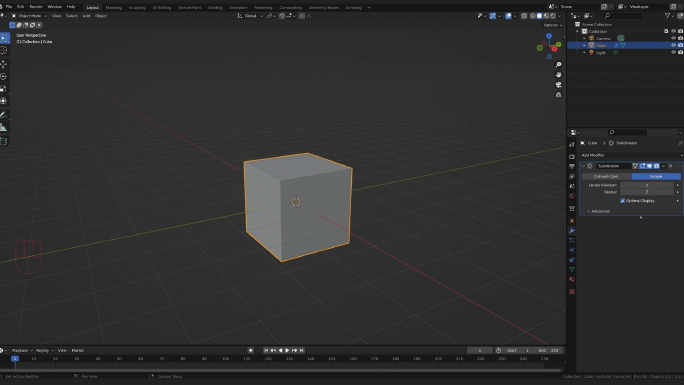Image resolution: width=684 pixels, height=385 pixels.
Task: Toggle the Optimal Display checkbox
Action: pos(622,201)
